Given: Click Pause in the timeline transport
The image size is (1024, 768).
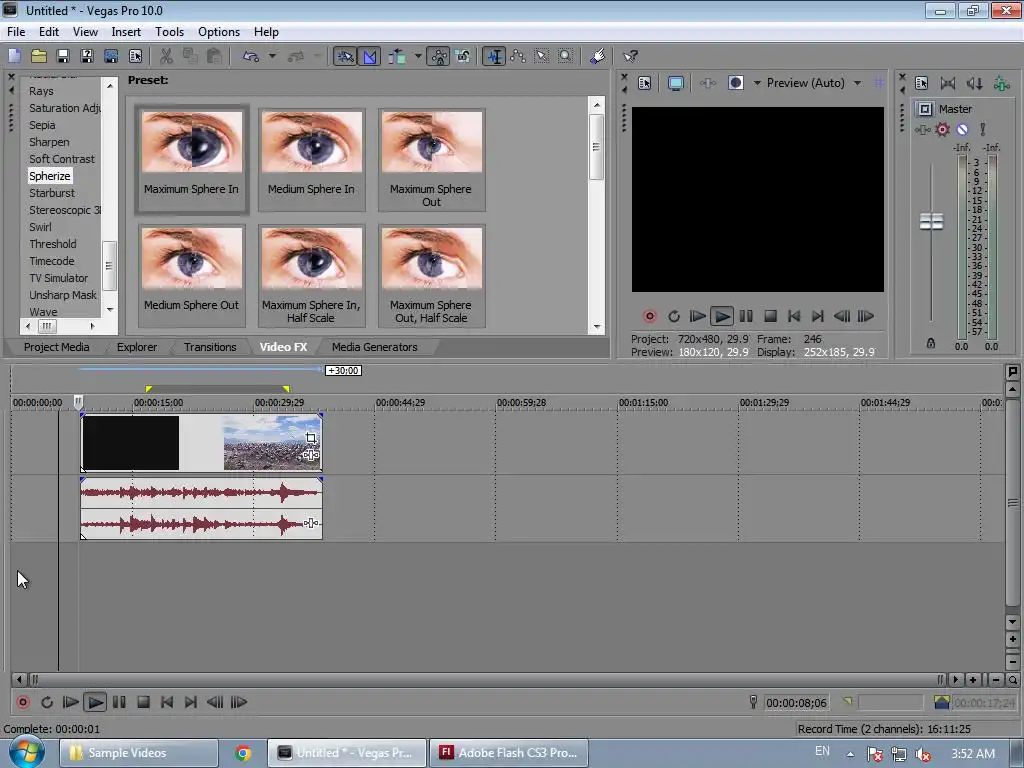Looking at the screenshot, I should point(119,703).
